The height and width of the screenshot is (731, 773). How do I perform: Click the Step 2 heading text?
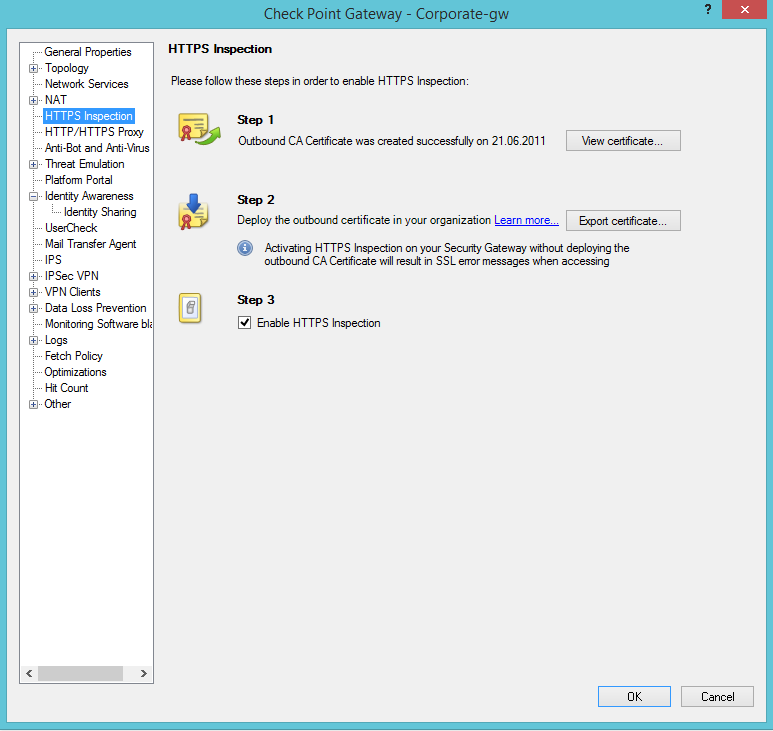click(255, 200)
